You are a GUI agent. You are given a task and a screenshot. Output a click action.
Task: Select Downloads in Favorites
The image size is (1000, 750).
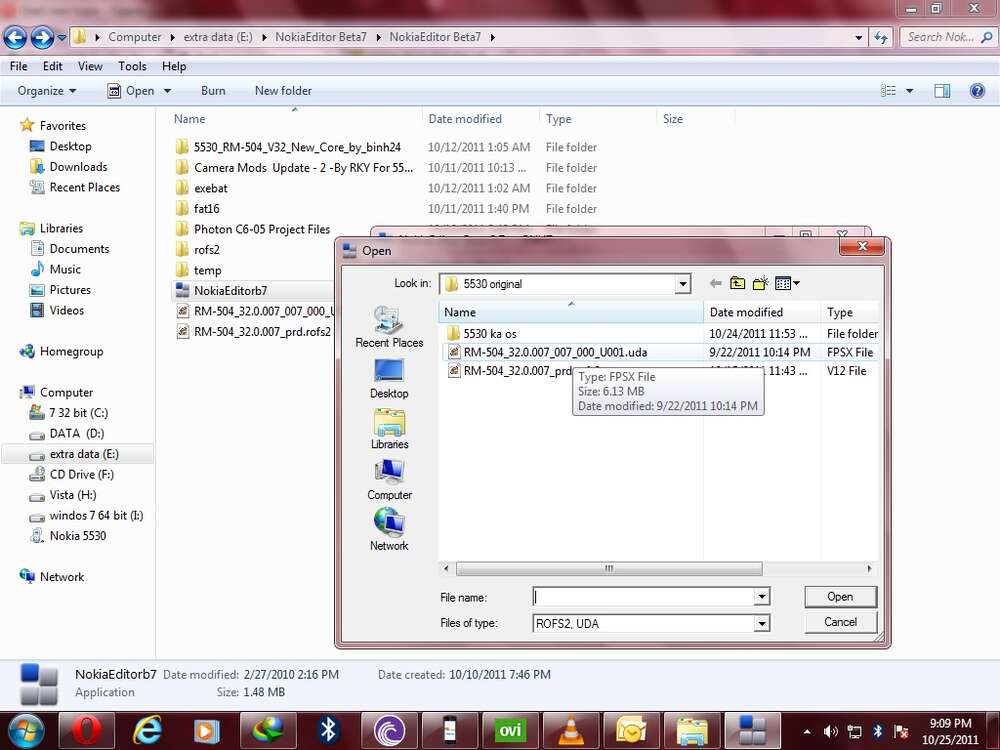68,167
